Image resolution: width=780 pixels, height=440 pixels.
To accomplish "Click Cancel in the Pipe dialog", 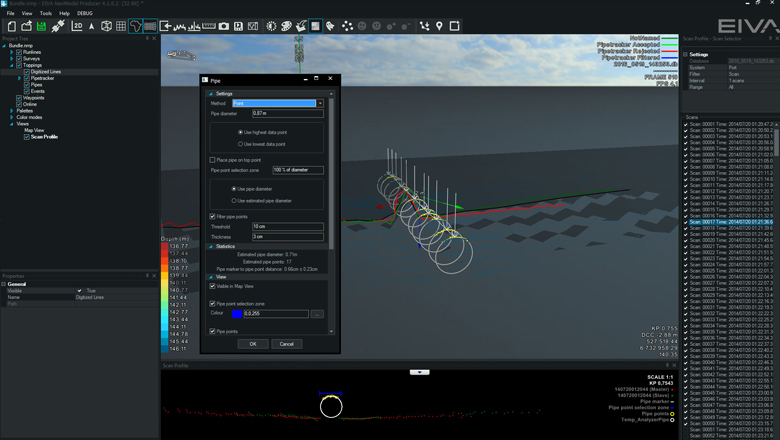I will [x=287, y=344].
